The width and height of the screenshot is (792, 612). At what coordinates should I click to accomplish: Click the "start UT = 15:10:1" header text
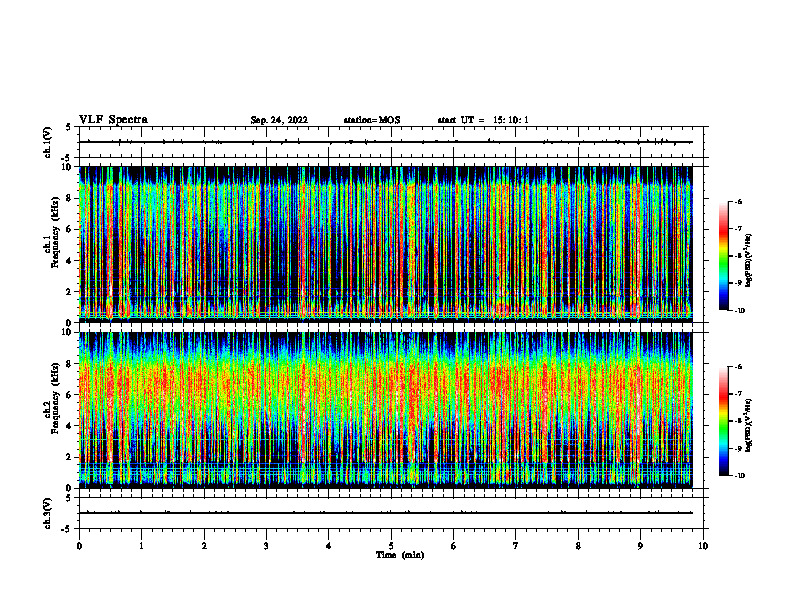pyautogui.click(x=483, y=120)
